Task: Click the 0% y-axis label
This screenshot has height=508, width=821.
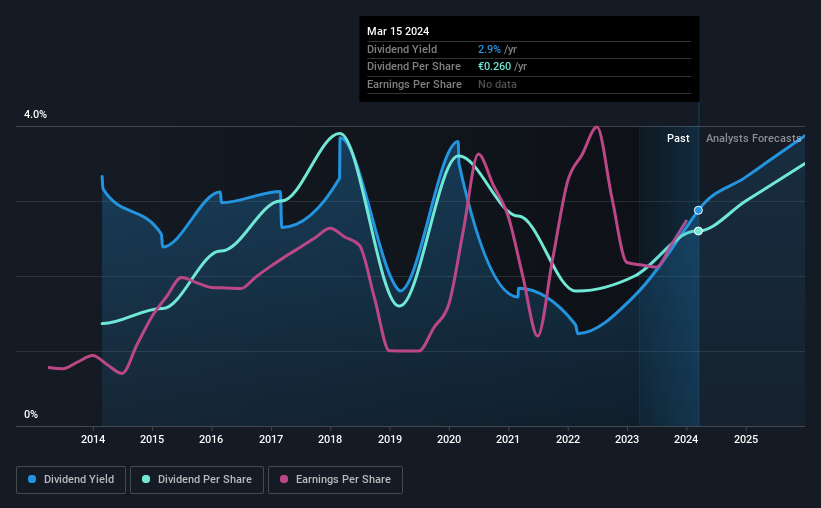Action: point(31,415)
